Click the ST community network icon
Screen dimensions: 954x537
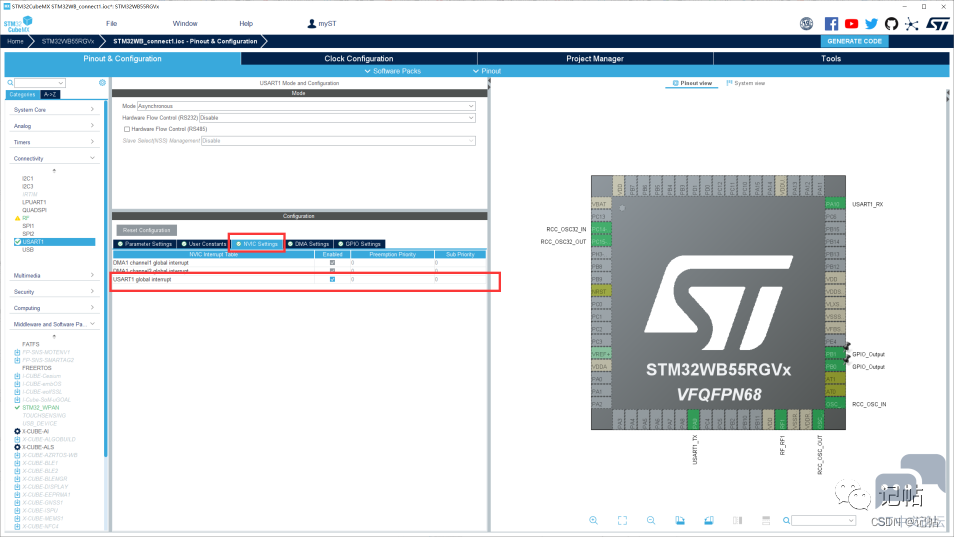tap(911, 24)
